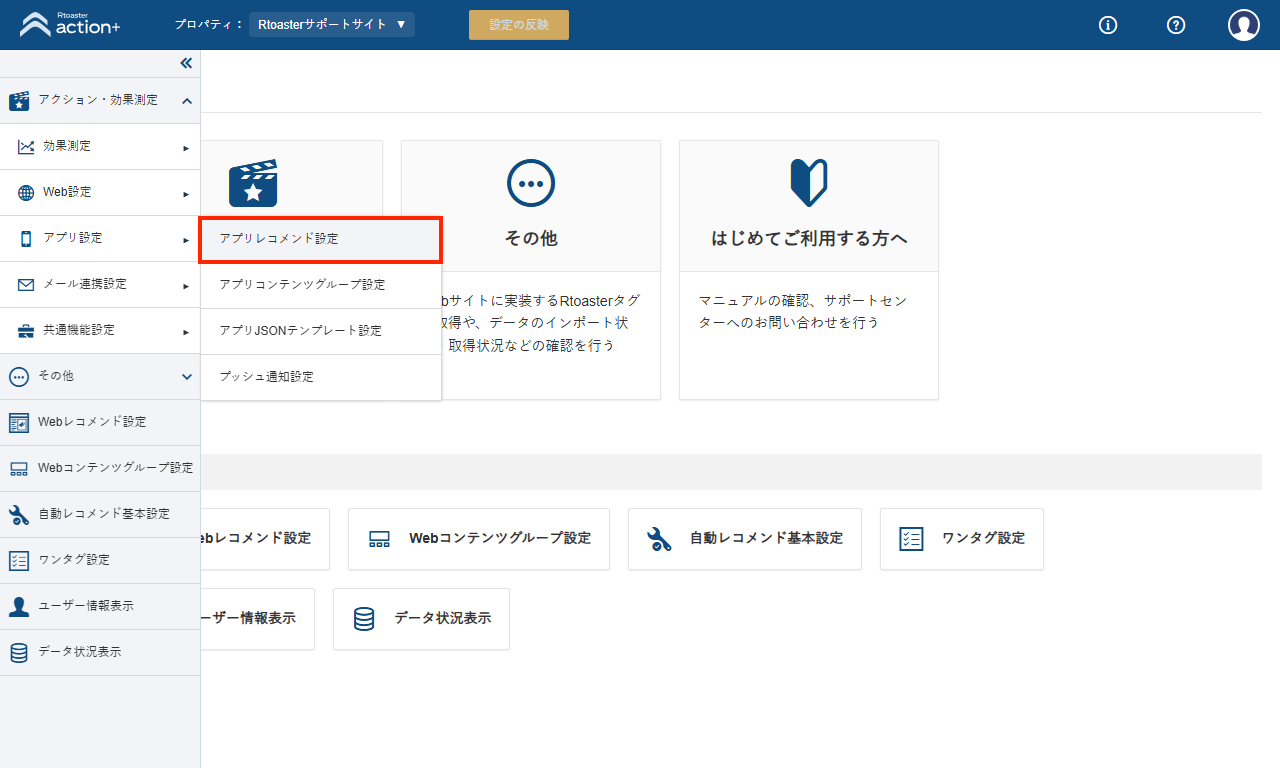Open sidebar 自動レコメンド基本設定 text
Screen dimensions: 1280x768
click(104, 514)
